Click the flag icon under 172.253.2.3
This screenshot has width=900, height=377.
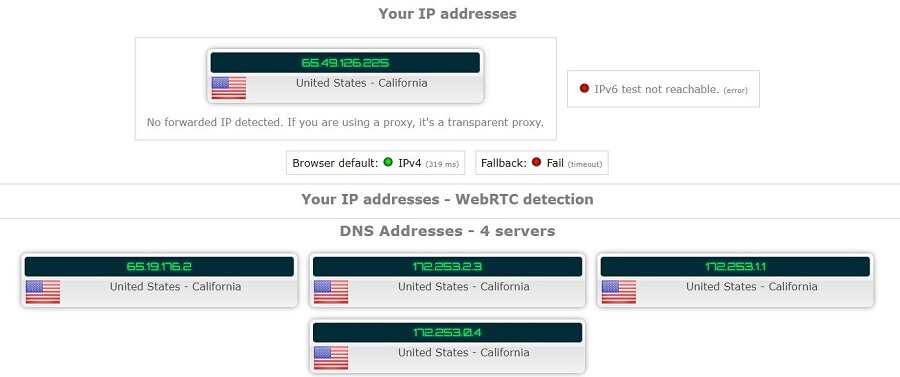(x=331, y=292)
